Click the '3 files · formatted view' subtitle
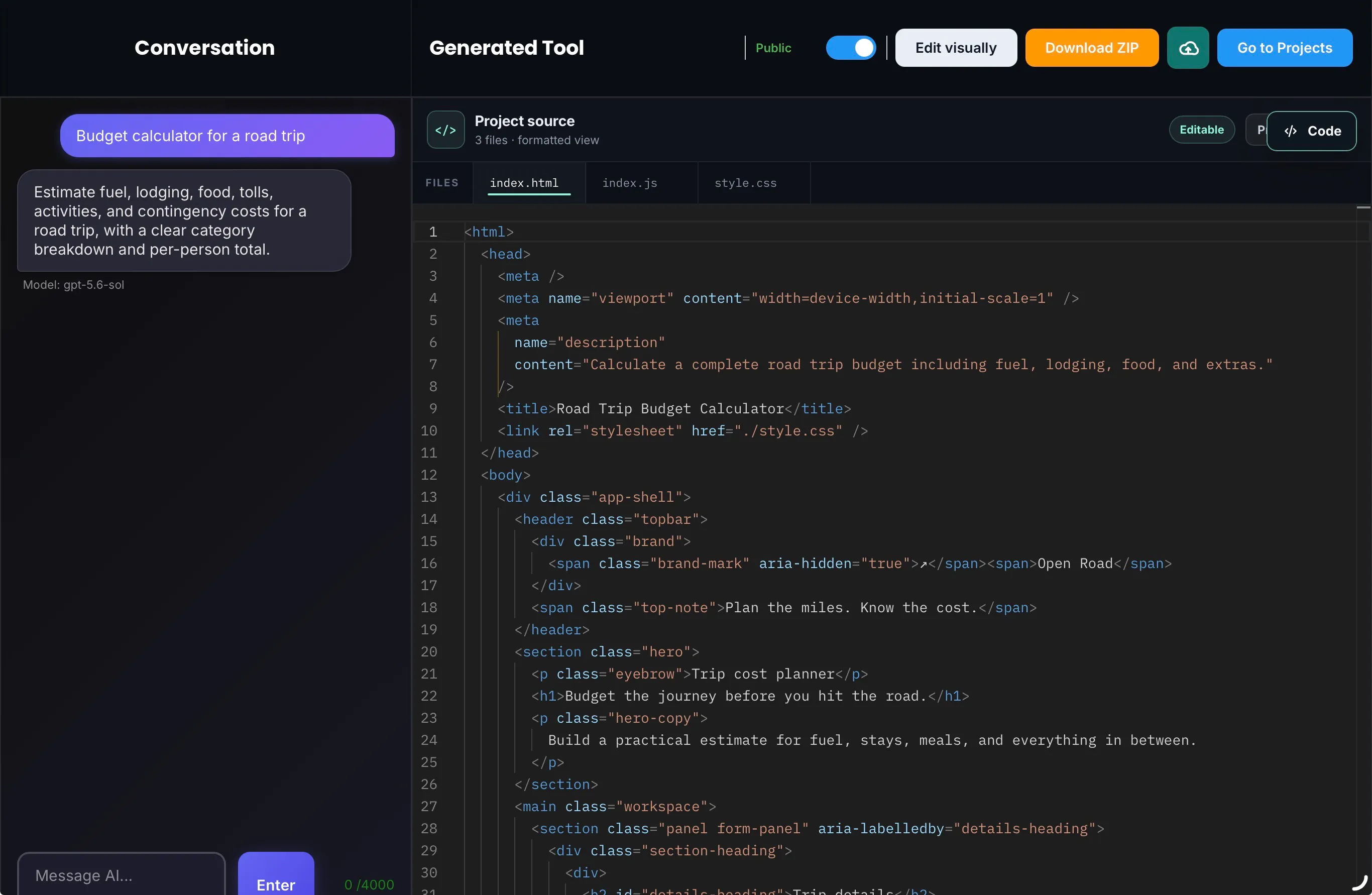This screenshot has height=895, width=1372. (537, 140)
